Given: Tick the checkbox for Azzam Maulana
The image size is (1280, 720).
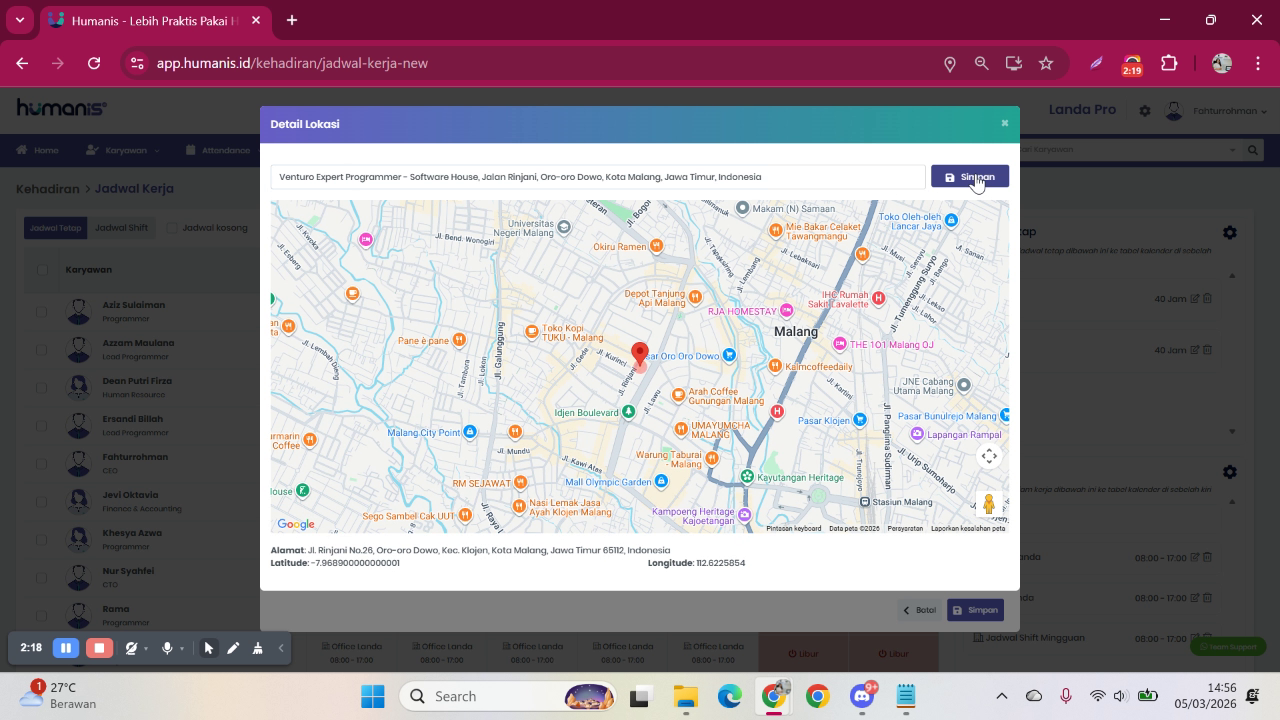Looking at the screenshot, I should [42, 350].
